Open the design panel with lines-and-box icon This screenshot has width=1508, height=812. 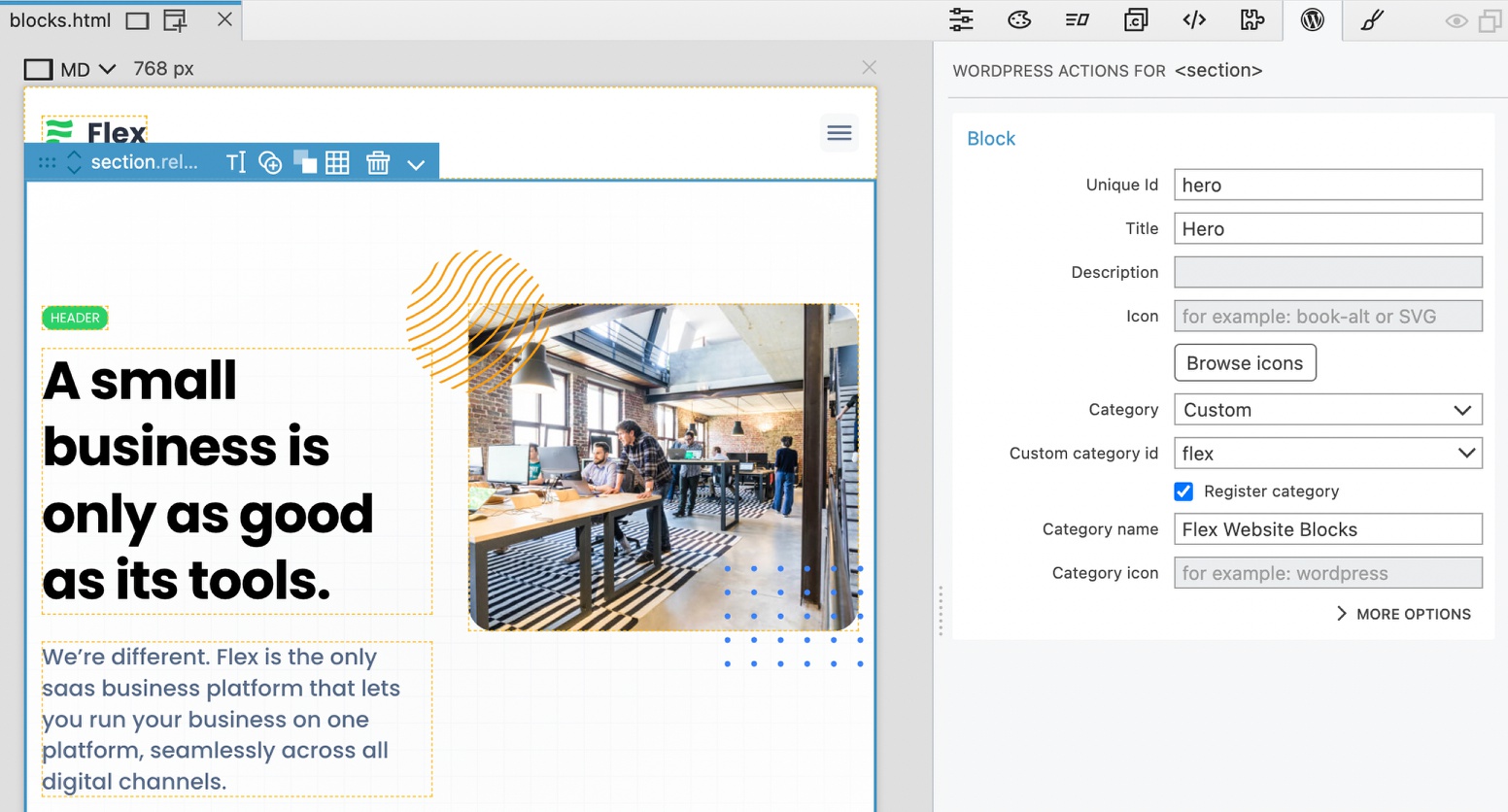1078,19
